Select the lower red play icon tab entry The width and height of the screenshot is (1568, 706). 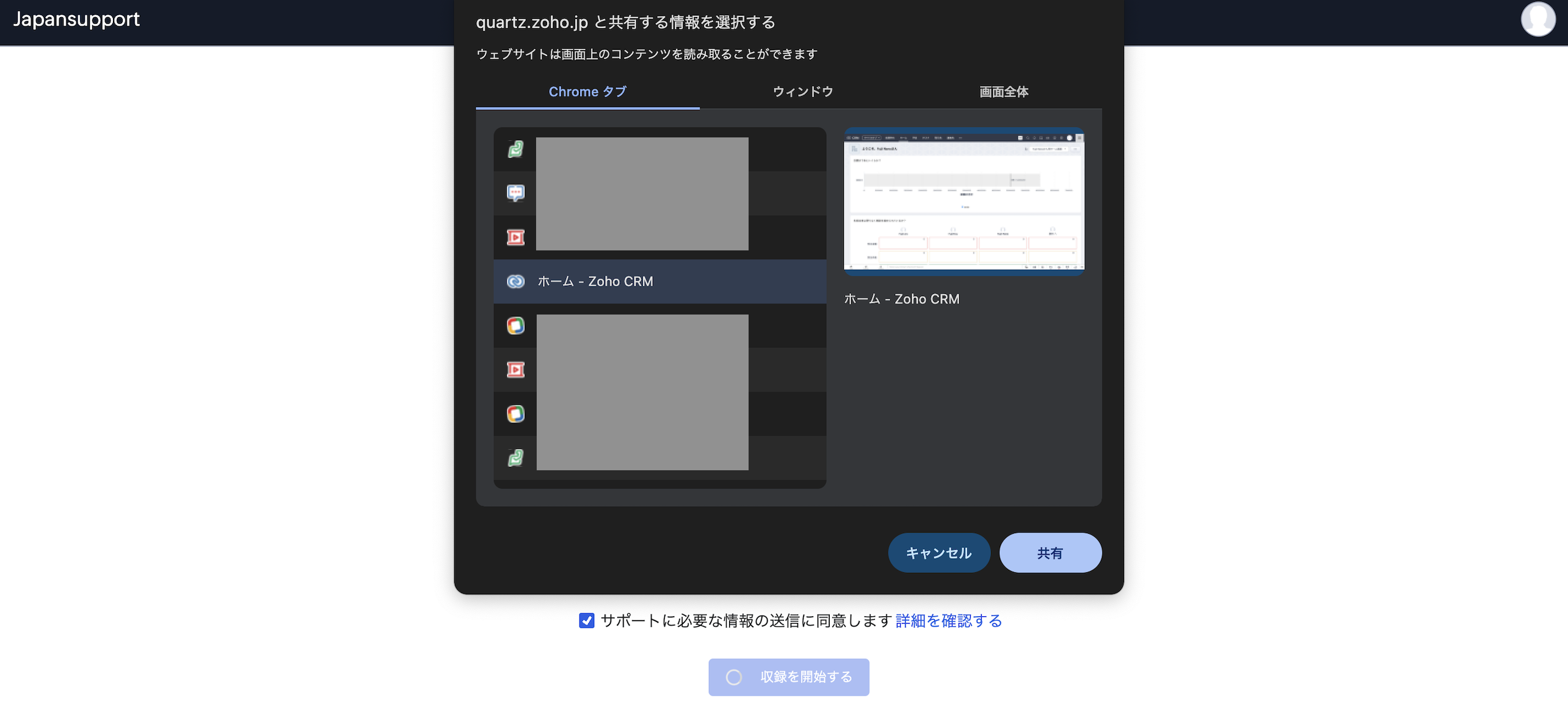[515, 369]
